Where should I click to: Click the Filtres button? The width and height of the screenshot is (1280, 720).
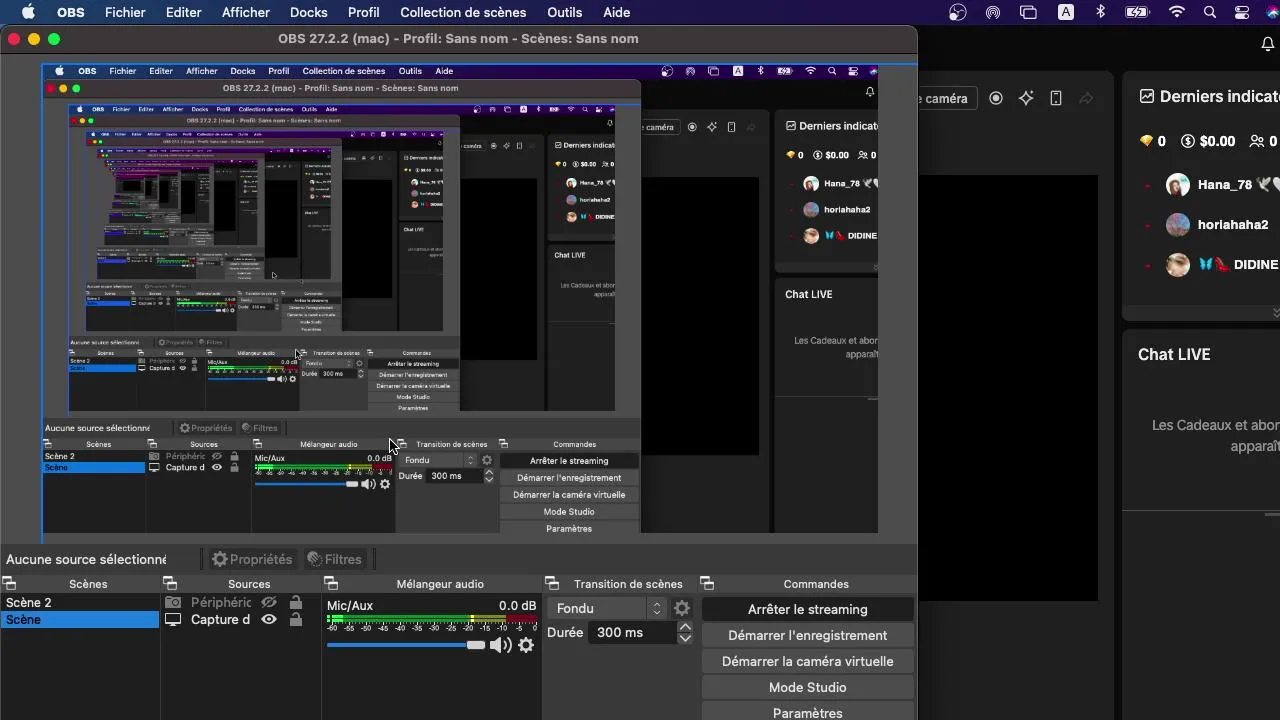pyautogui.click(x=334, y=559)
